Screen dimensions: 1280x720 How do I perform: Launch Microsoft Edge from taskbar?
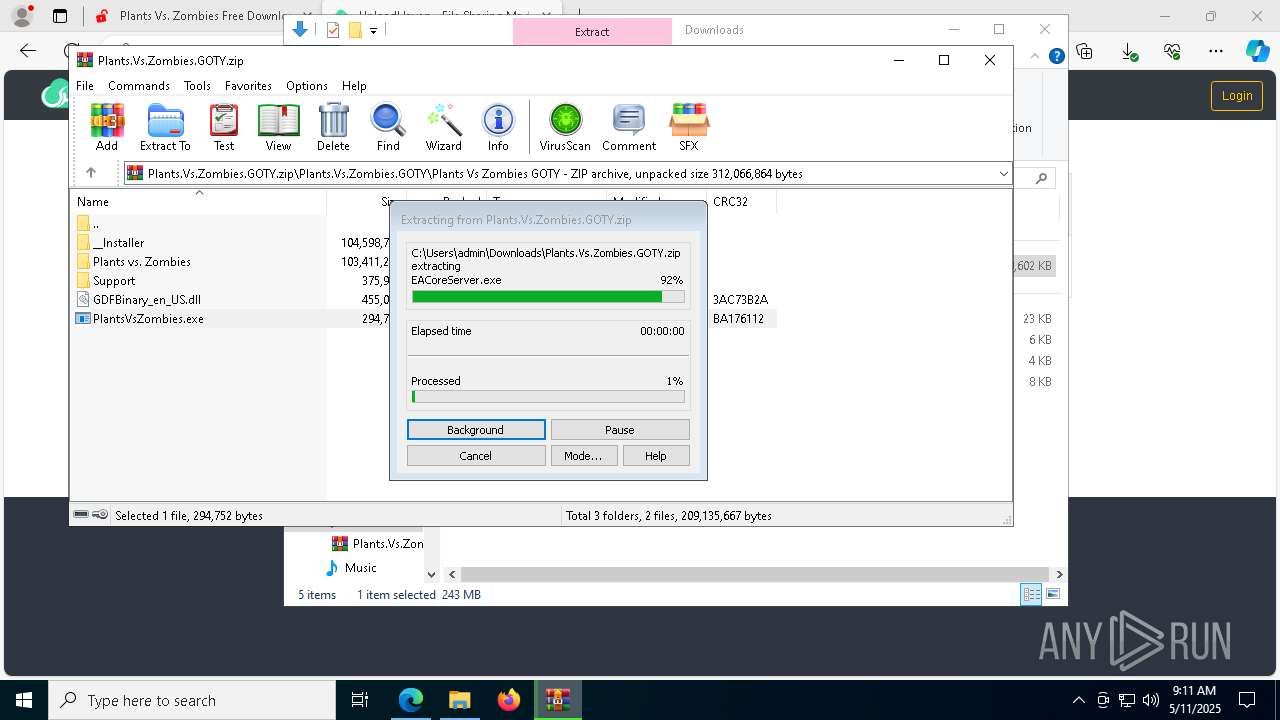(411, 700)
